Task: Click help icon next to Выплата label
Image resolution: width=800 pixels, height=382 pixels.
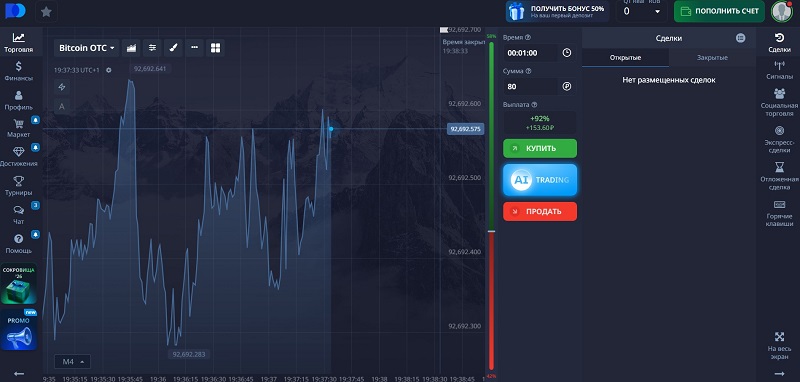Action: pos(534,105)
